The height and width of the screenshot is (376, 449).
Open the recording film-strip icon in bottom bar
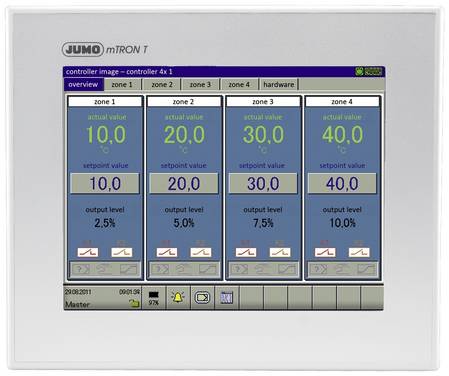click(x=227, y=298)
